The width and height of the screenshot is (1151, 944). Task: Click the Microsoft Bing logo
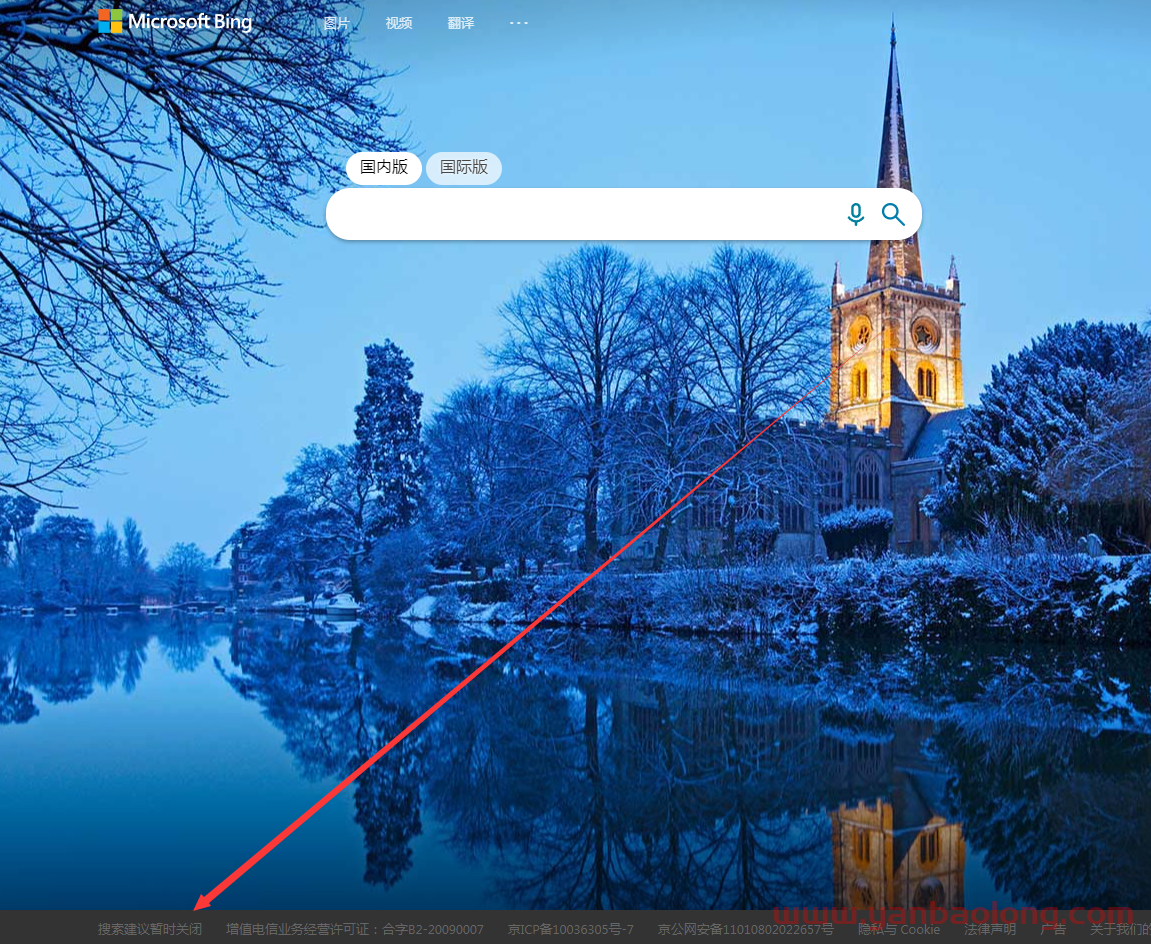pos(175,21)
